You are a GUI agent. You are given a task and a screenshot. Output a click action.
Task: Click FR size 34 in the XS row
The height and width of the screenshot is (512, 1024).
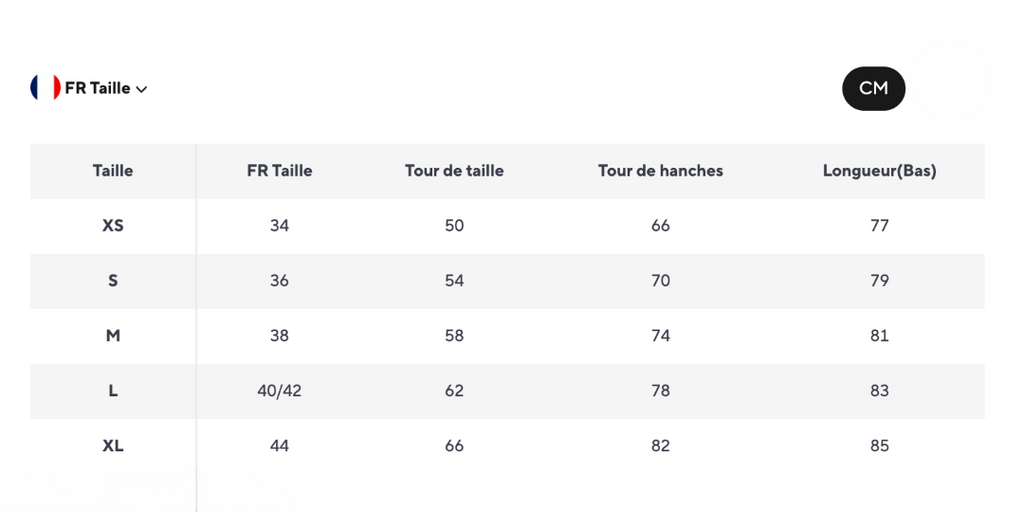pos(279,226)
